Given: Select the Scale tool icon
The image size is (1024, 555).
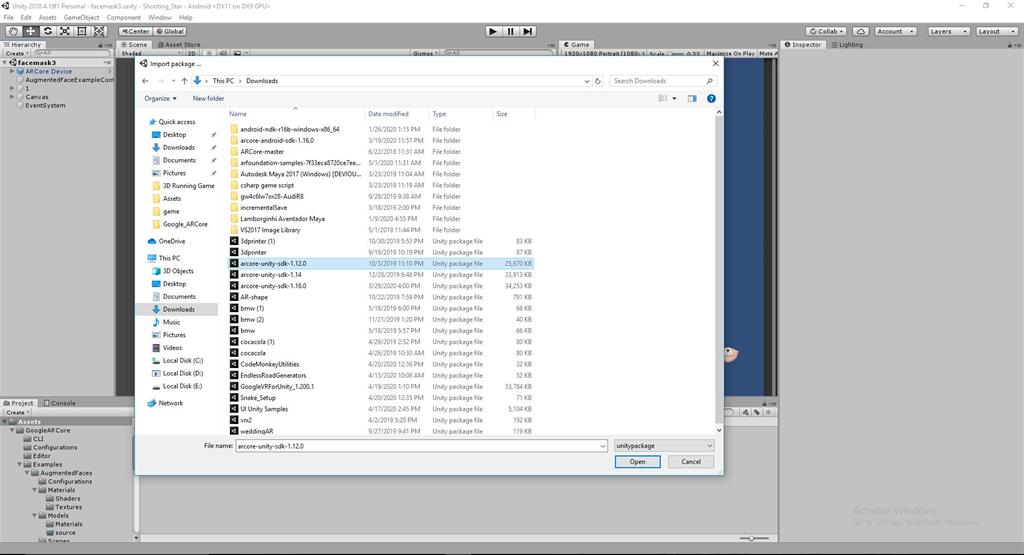Looking at the screenshot, I should (65, 31).
